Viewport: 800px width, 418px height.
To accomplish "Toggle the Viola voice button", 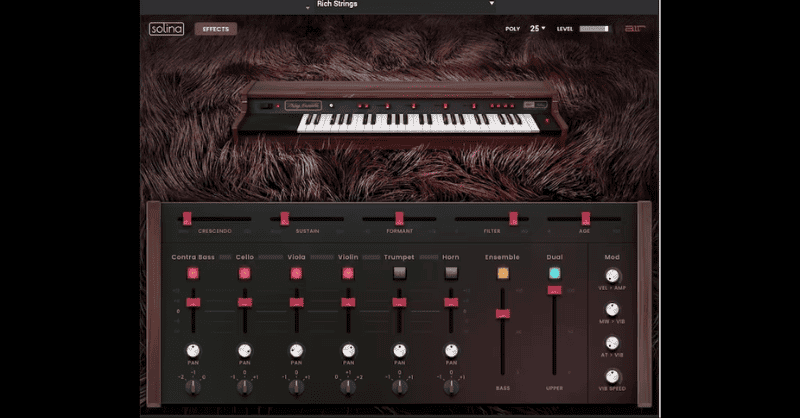I will [296, 274].
